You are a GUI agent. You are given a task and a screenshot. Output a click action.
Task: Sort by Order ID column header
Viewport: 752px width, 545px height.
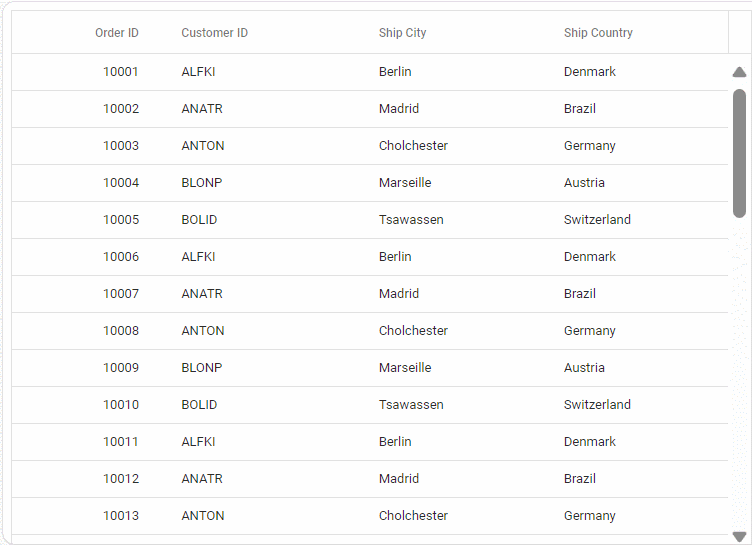(x=117, y=33)
